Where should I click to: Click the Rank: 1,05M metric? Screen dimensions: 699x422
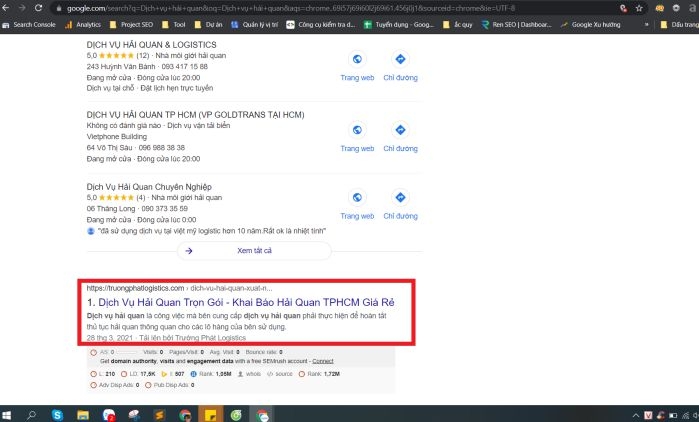[211, 374]
